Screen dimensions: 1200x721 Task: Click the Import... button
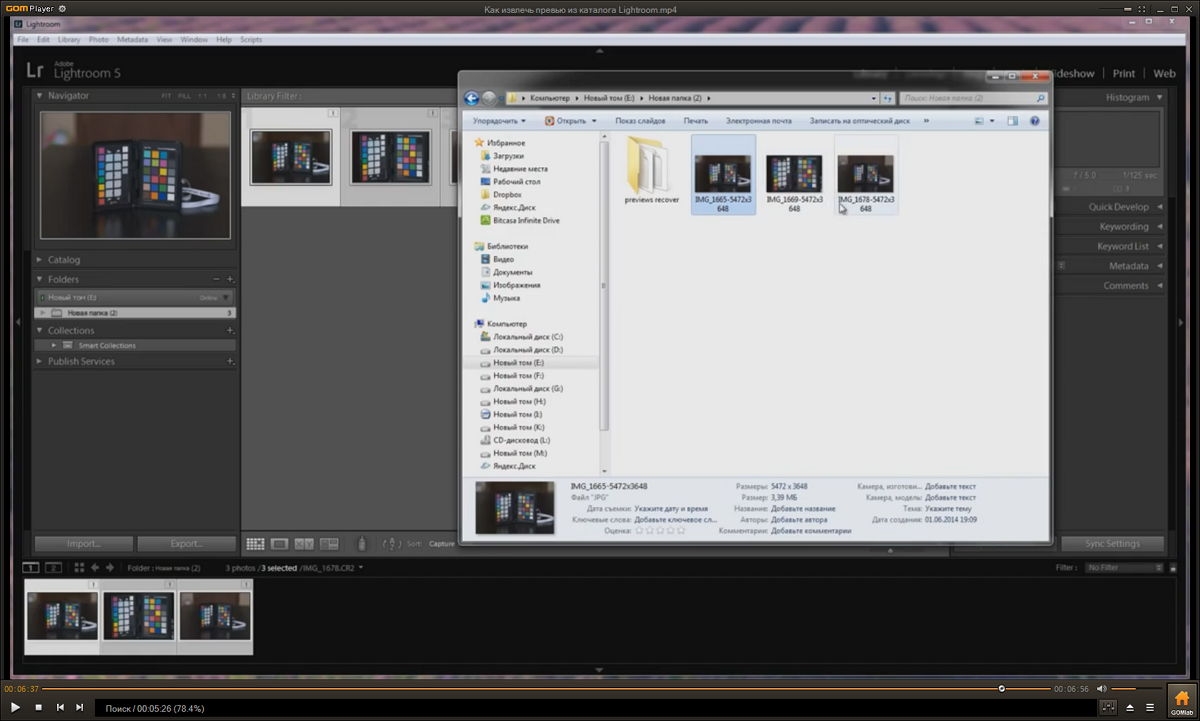pos(84,544)
